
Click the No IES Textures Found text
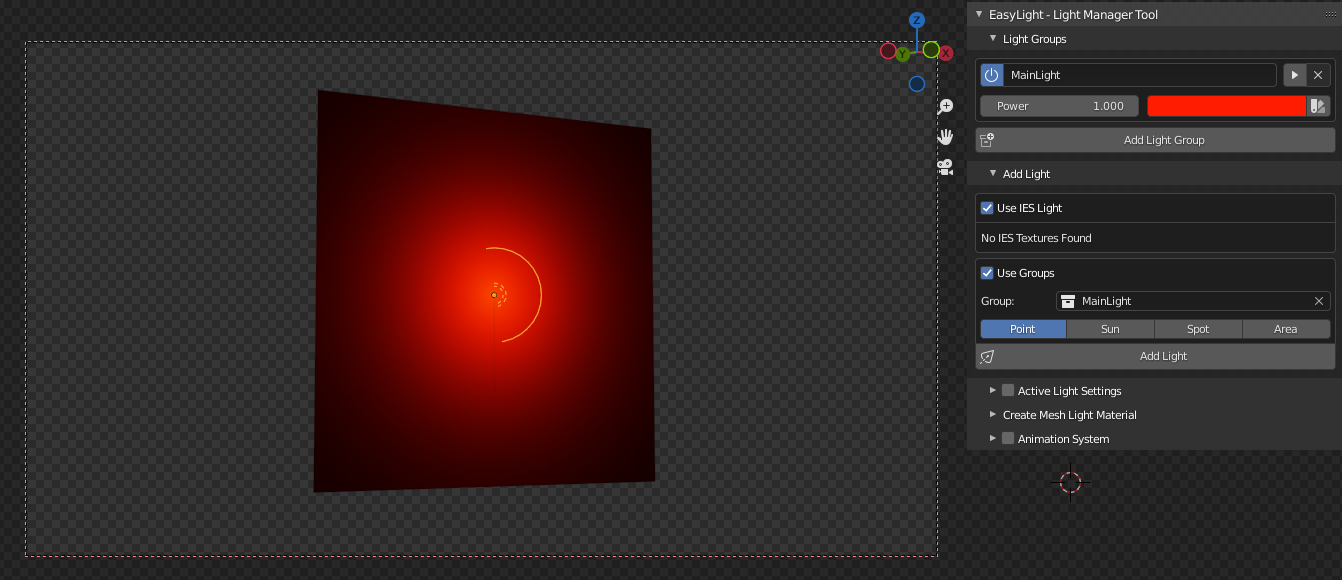coord(1036,238)
